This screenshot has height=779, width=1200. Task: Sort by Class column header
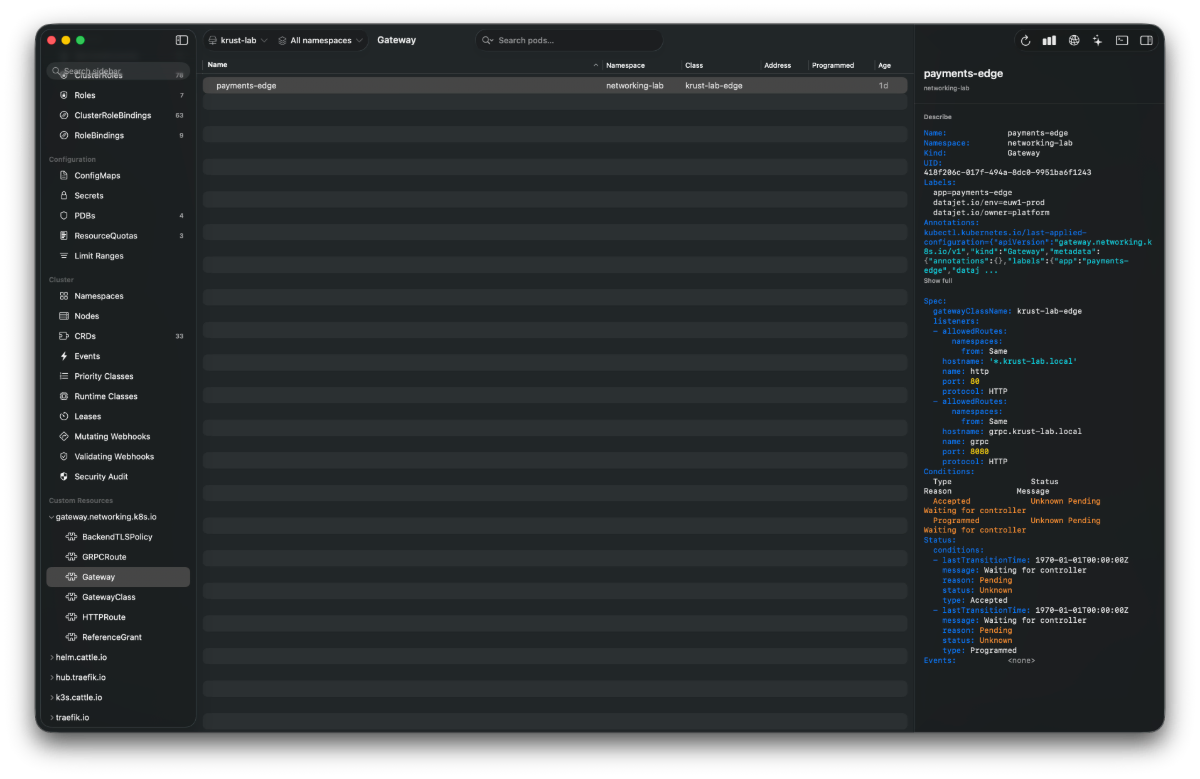(x=694, y=65)
